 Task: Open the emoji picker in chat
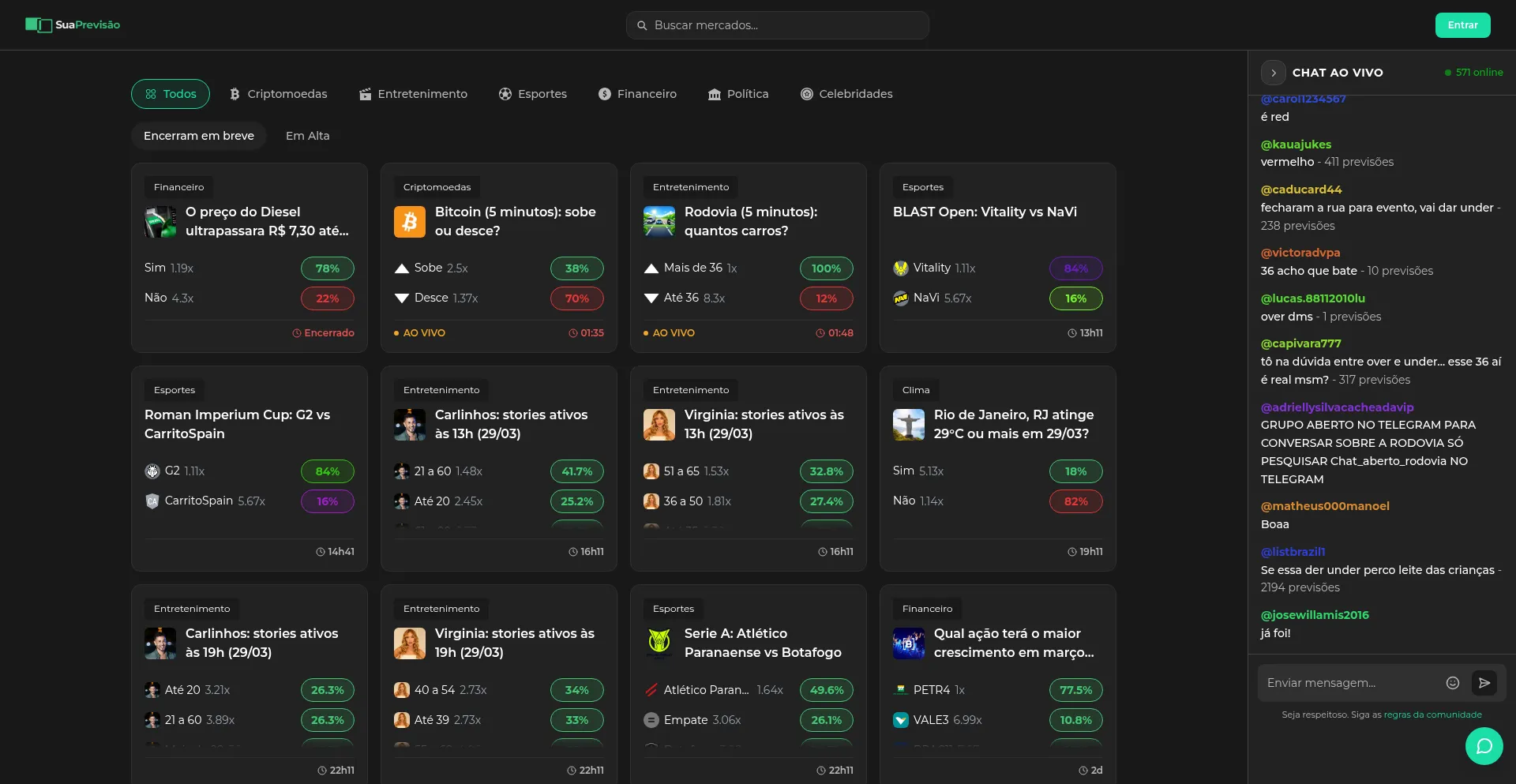pyautogui.click(x=1453, y=683)
